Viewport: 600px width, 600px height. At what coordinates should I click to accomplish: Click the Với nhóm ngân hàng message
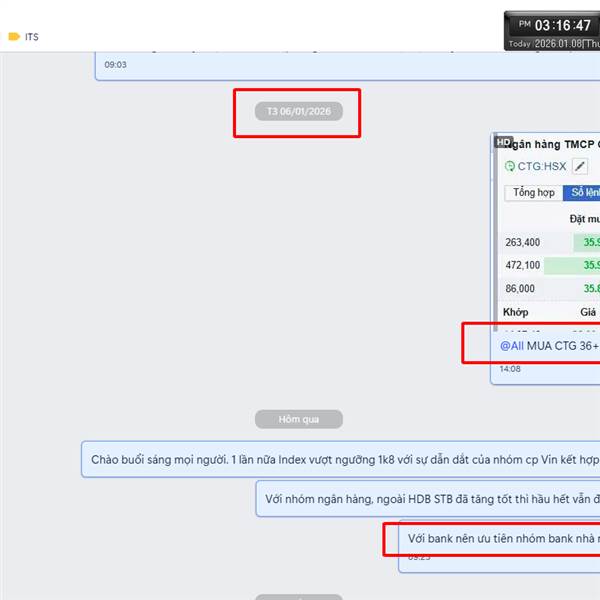coord(428,499)
